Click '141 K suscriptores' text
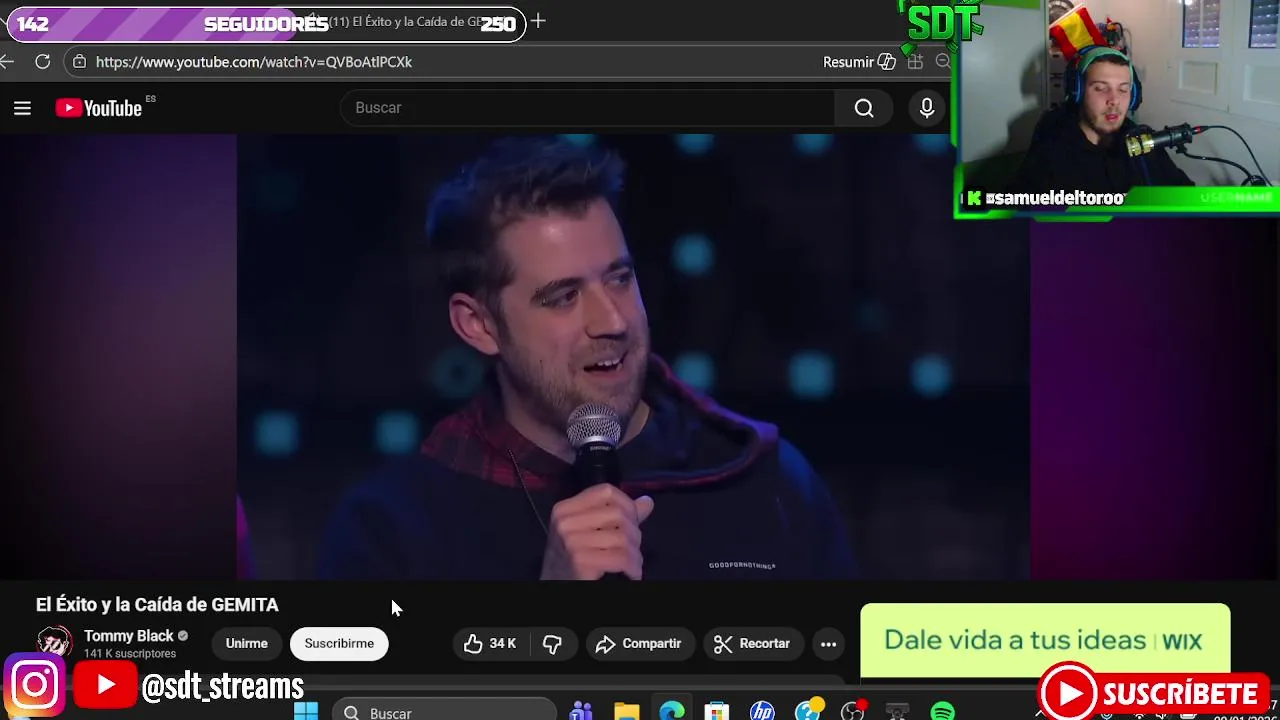Image resolution: width=1280 pixels, height=720 pixels. click(x=130, y=654)
